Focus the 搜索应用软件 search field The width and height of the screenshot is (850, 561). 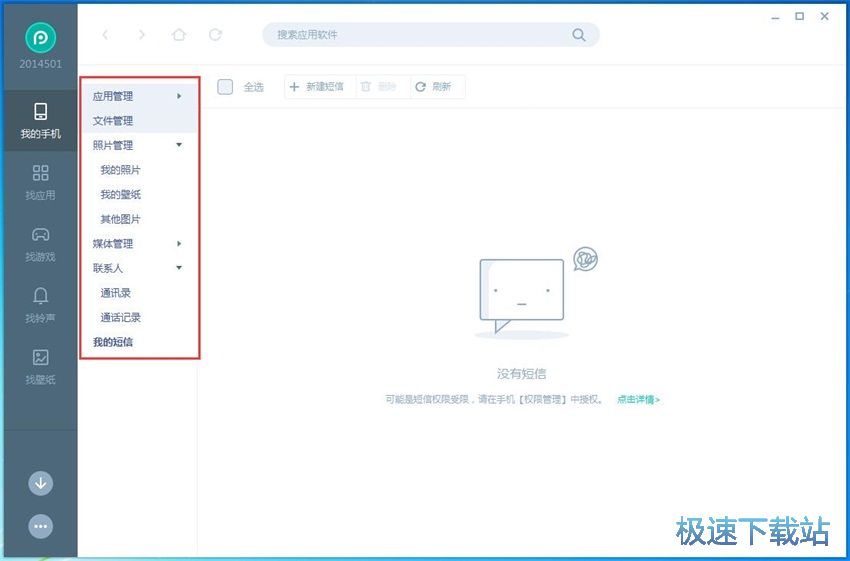pyautogui.click(x=430, y=35)
